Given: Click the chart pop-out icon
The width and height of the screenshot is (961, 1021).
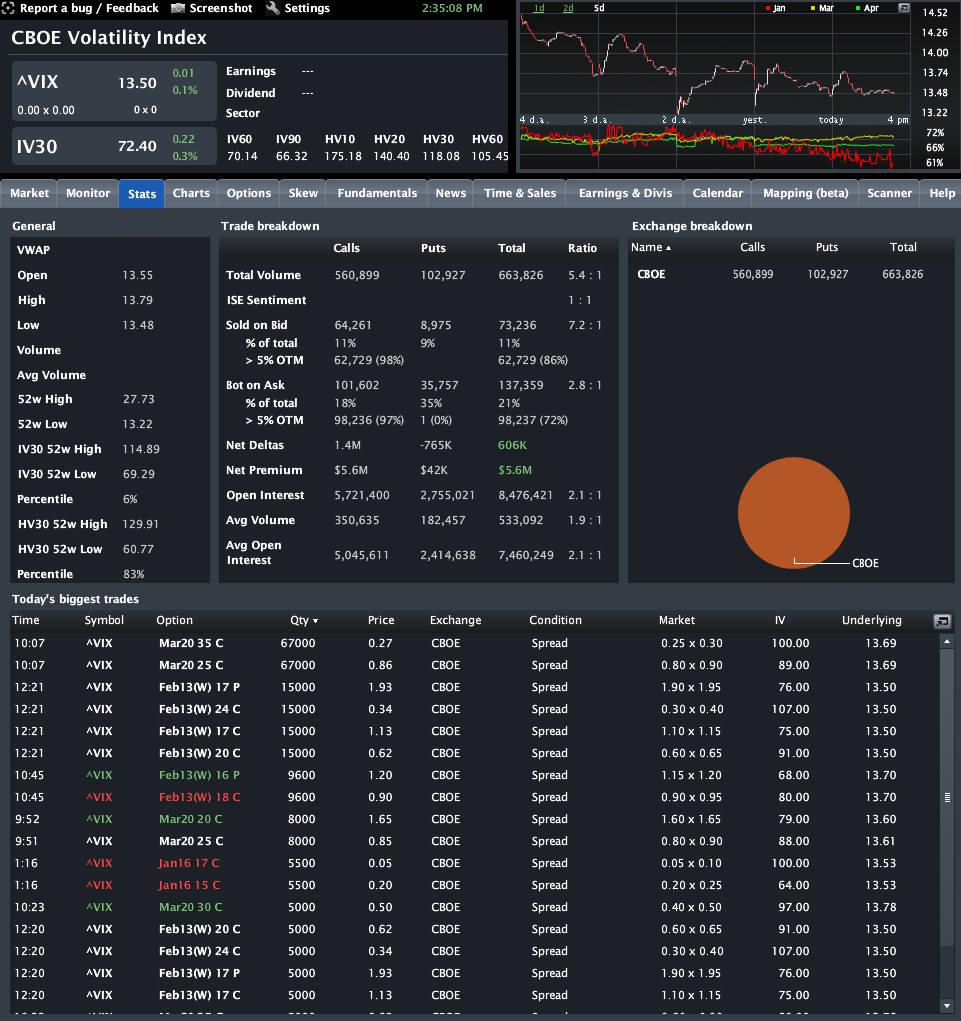Looking at the screenshot, I should click(x=904, y=8).
